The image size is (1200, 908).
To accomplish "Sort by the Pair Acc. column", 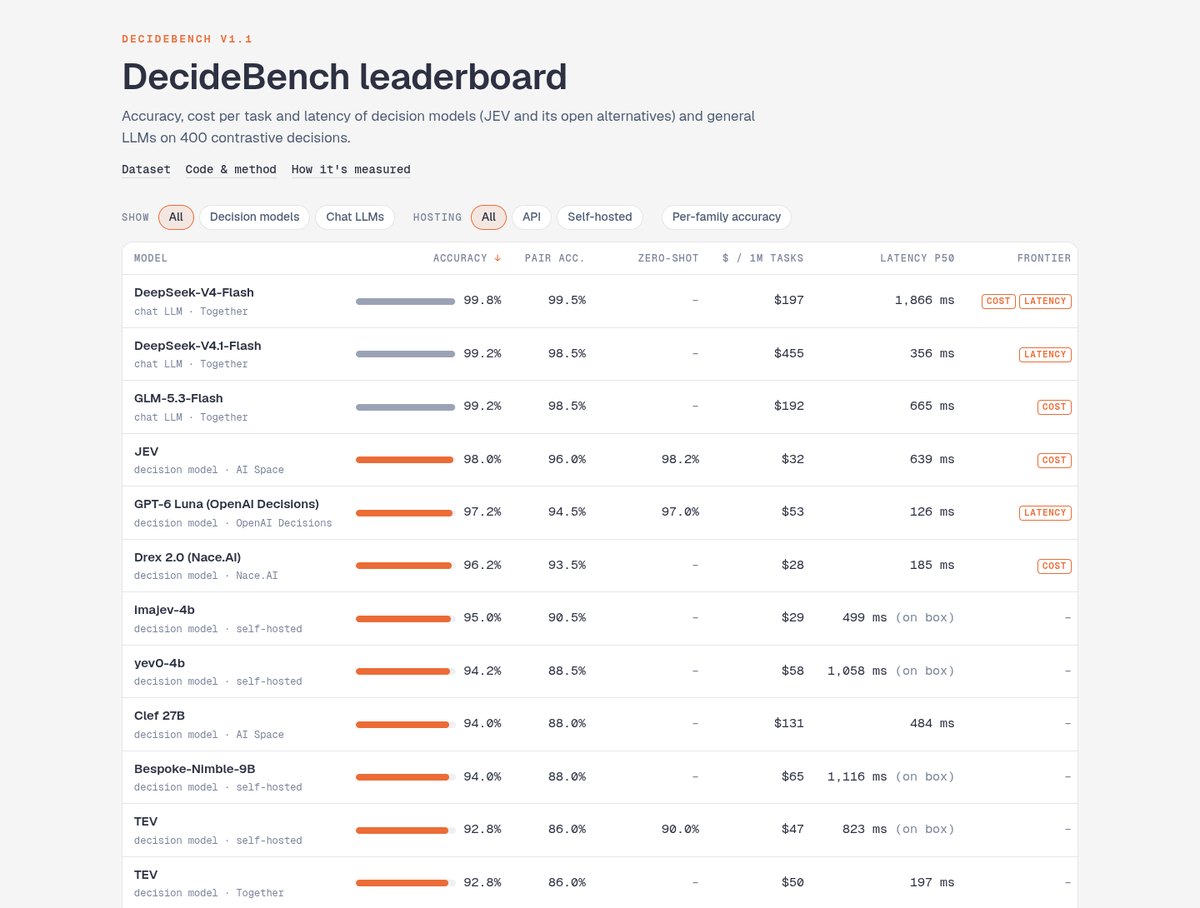I will (555, 259).
